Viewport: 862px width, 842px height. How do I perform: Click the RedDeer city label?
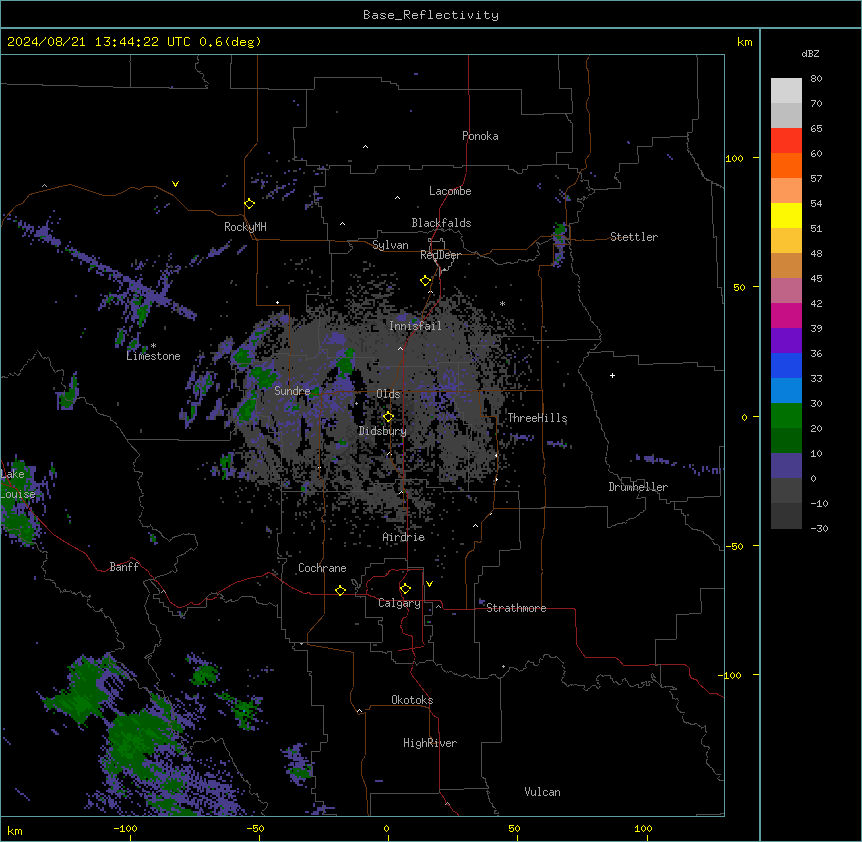[440, 255]
